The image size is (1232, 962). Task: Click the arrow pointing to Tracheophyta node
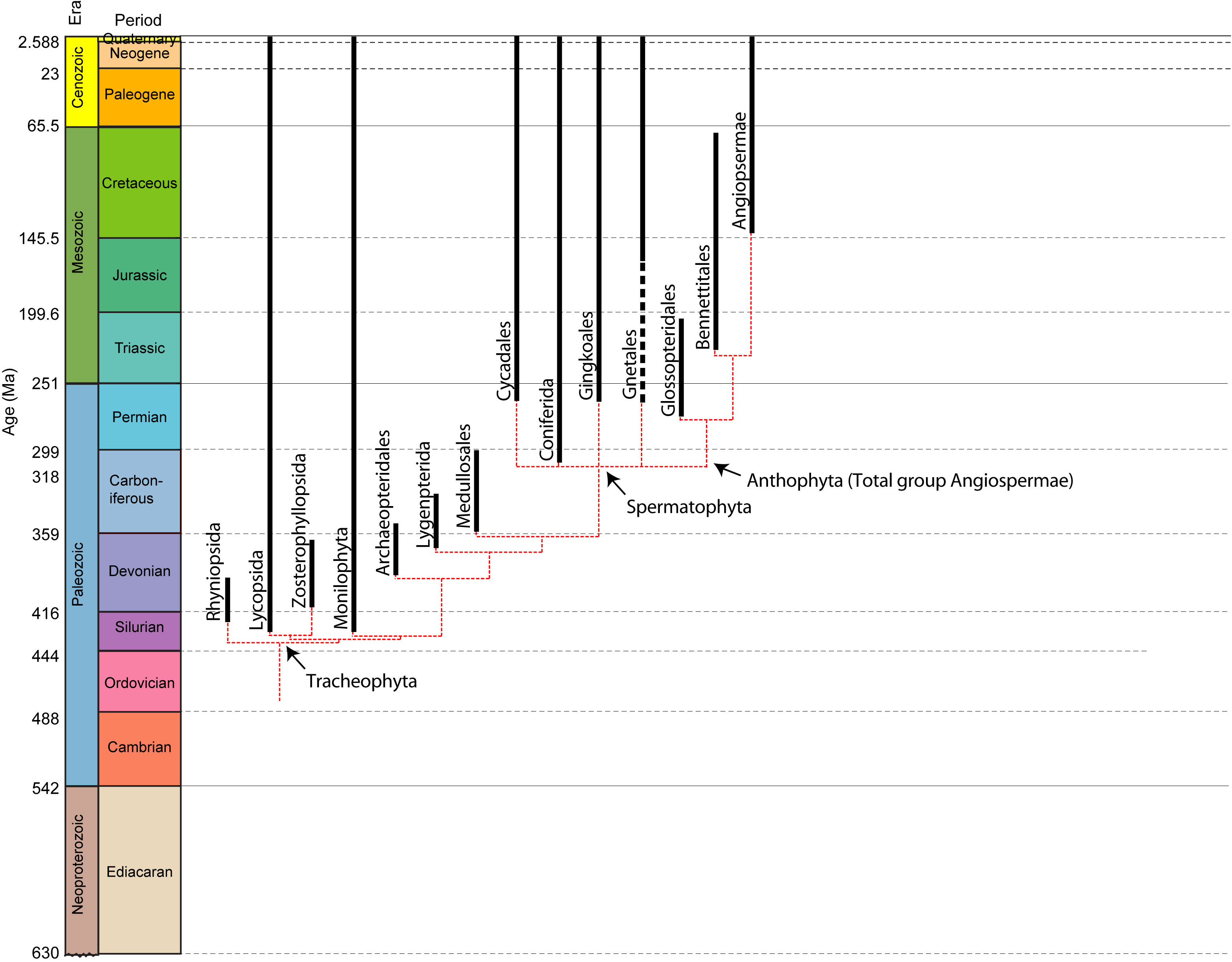click(x=295, y=658)
